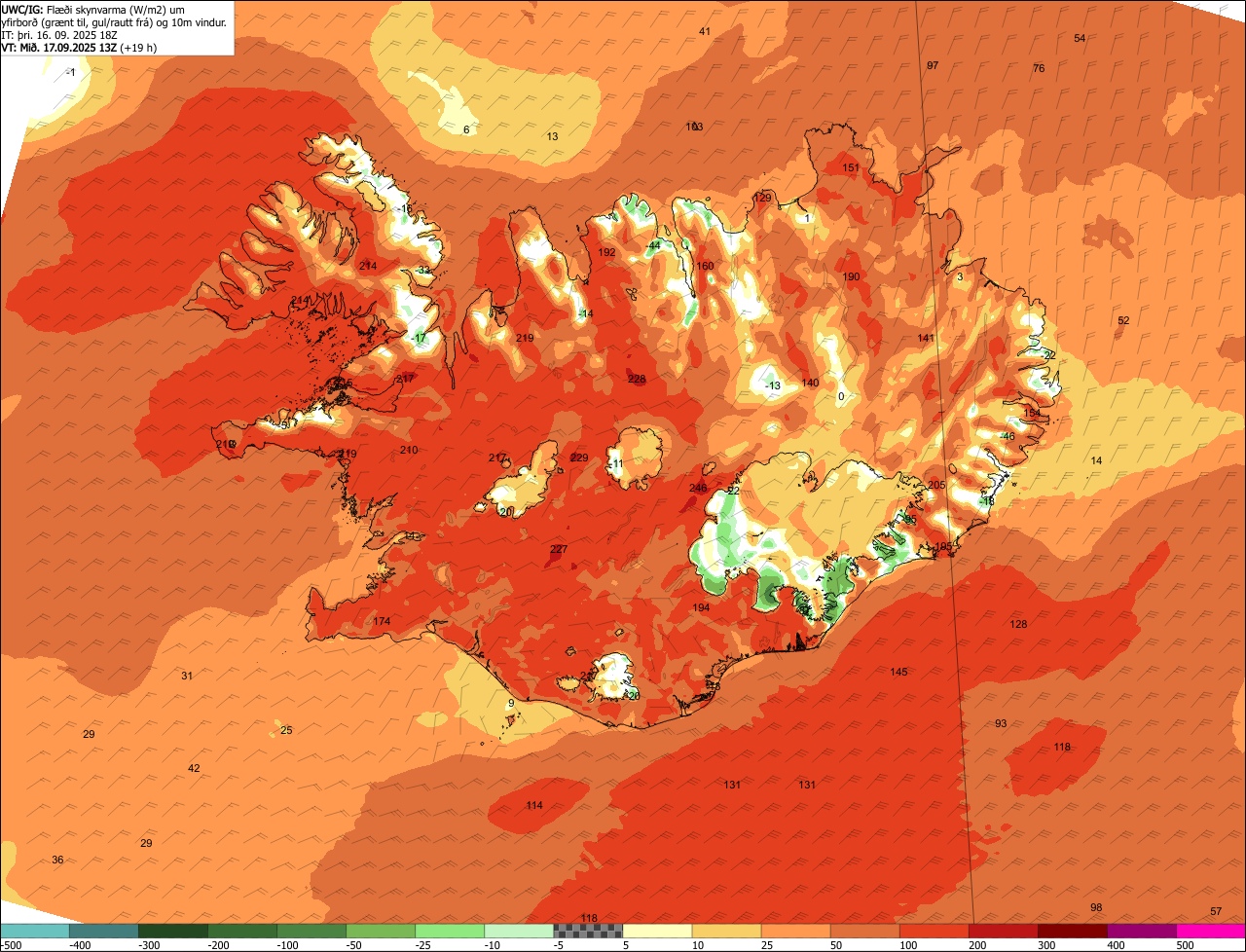
Task: Click the map value 160
Action: (705, 267)
